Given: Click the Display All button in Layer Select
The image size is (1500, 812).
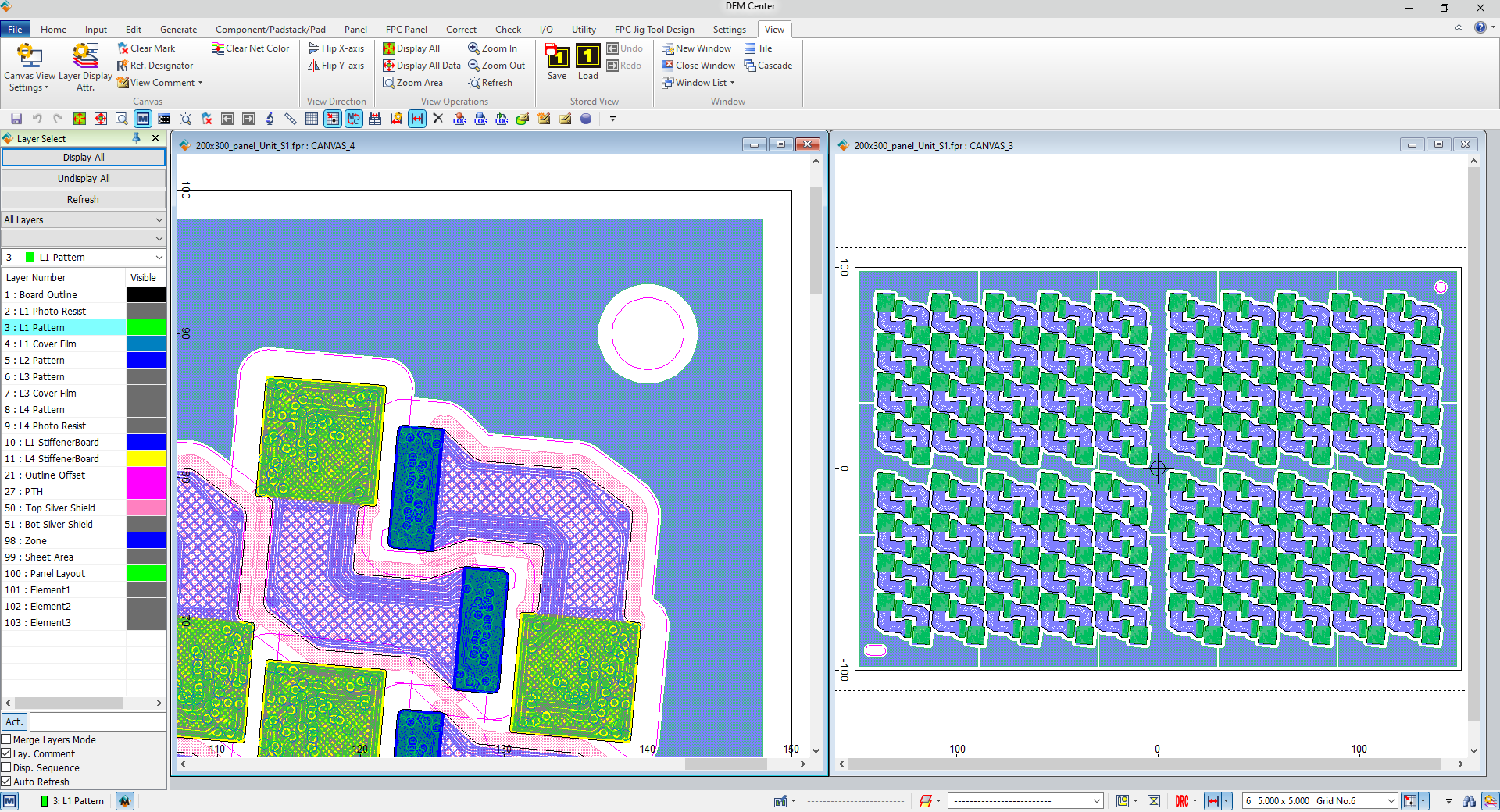Looking at the screenshot, I should click(84, 157).
